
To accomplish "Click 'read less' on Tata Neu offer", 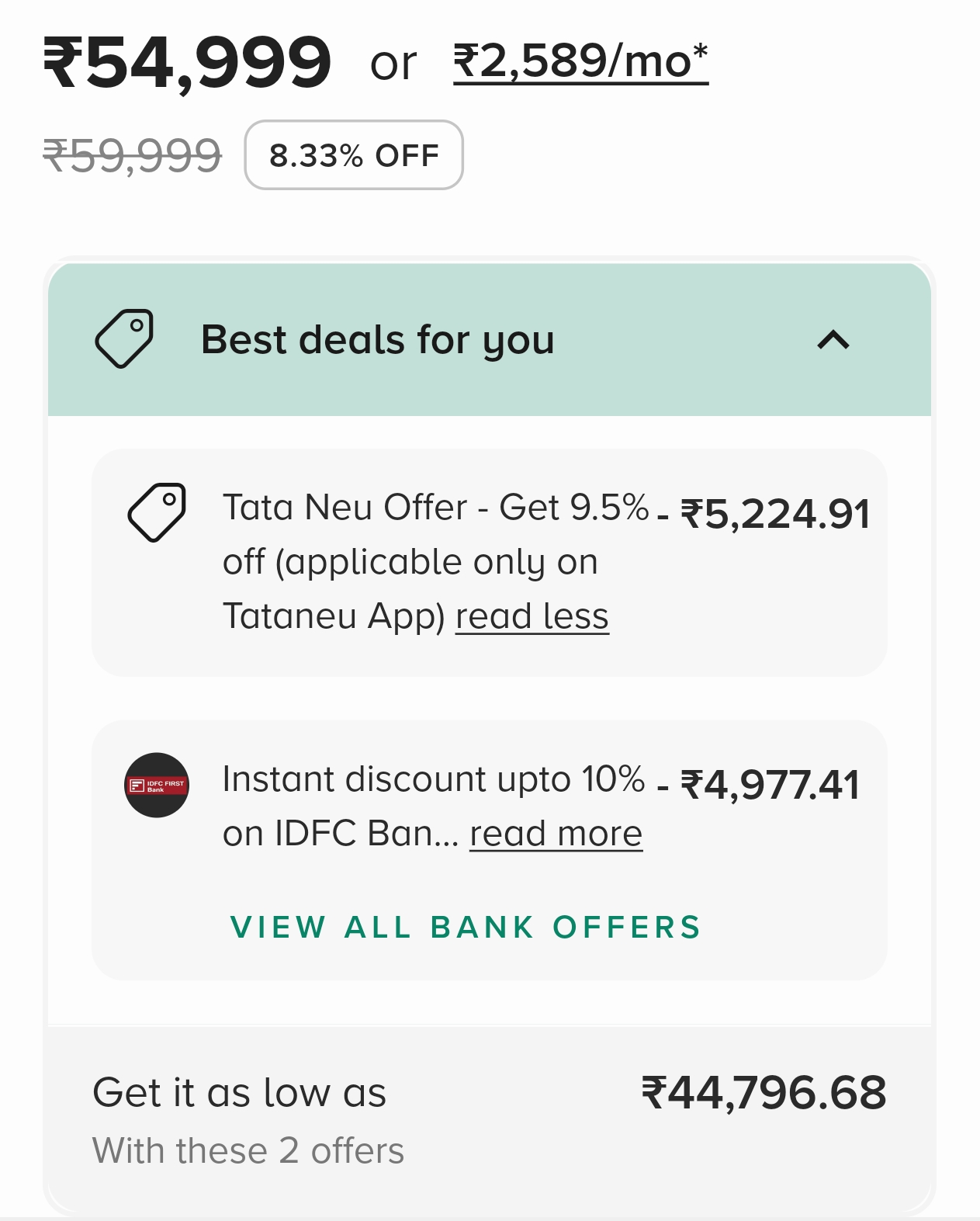I will click(x=532, y=616).
